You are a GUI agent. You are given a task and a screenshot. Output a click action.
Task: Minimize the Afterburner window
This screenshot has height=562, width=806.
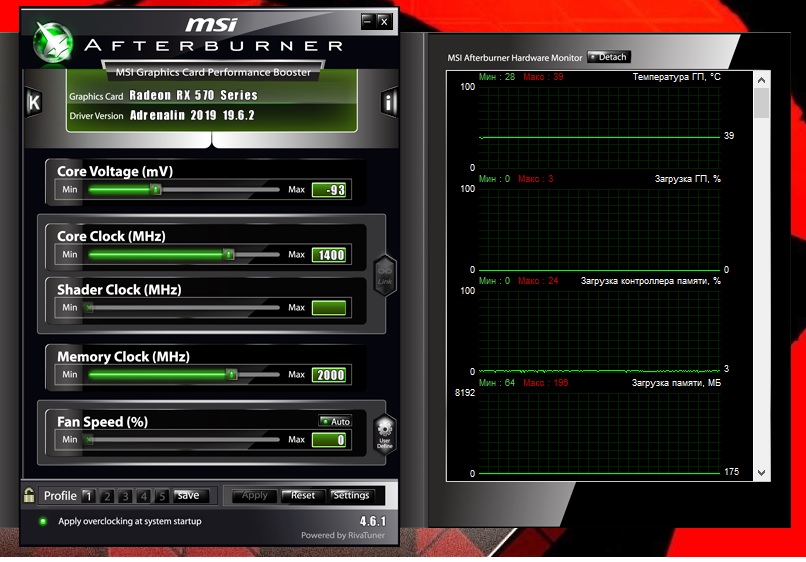(x=368, y=21)
